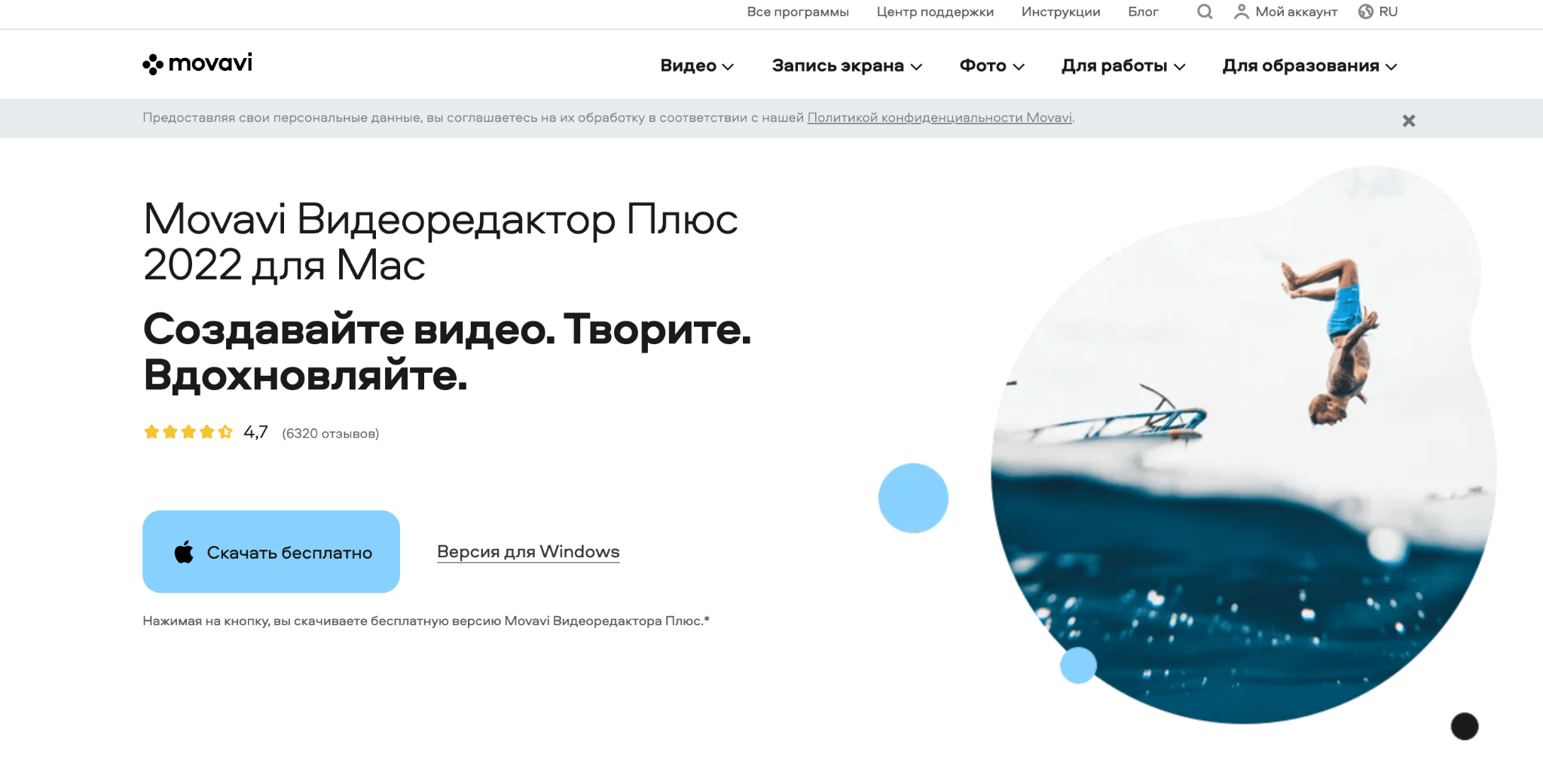Click heading Movavi Видеоредактор Плюс 2022
Viewport: 1543px width, 784px height.
coord(441,242)
